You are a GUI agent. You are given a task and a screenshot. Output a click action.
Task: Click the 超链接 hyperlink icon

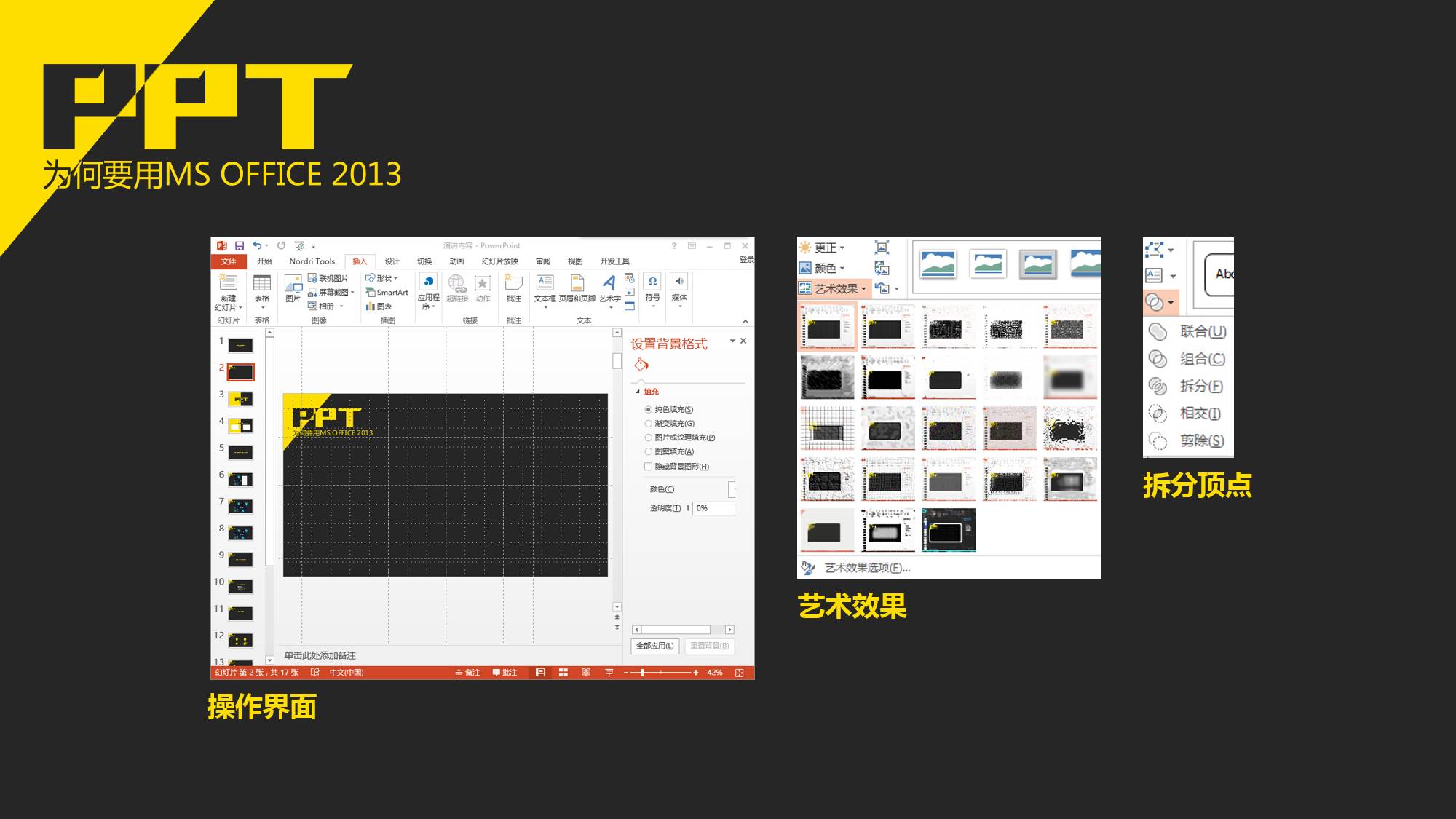coord(457,288)
